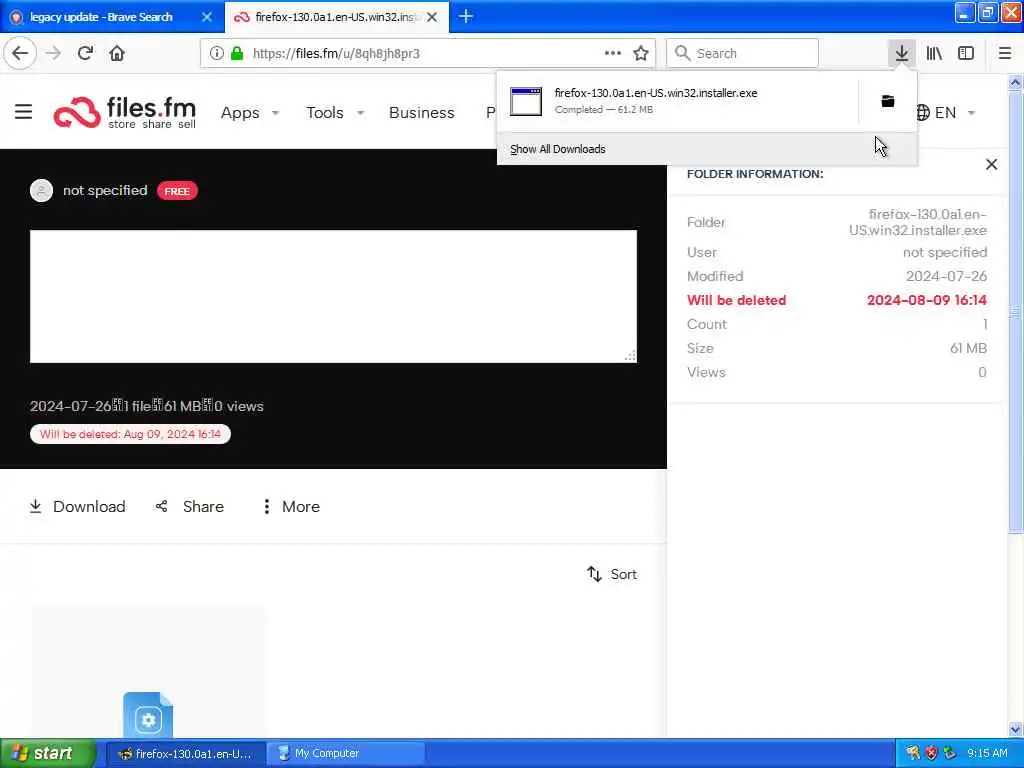Click the Size value 61 MB
The image size is (1024, 768).
[968, 348]
